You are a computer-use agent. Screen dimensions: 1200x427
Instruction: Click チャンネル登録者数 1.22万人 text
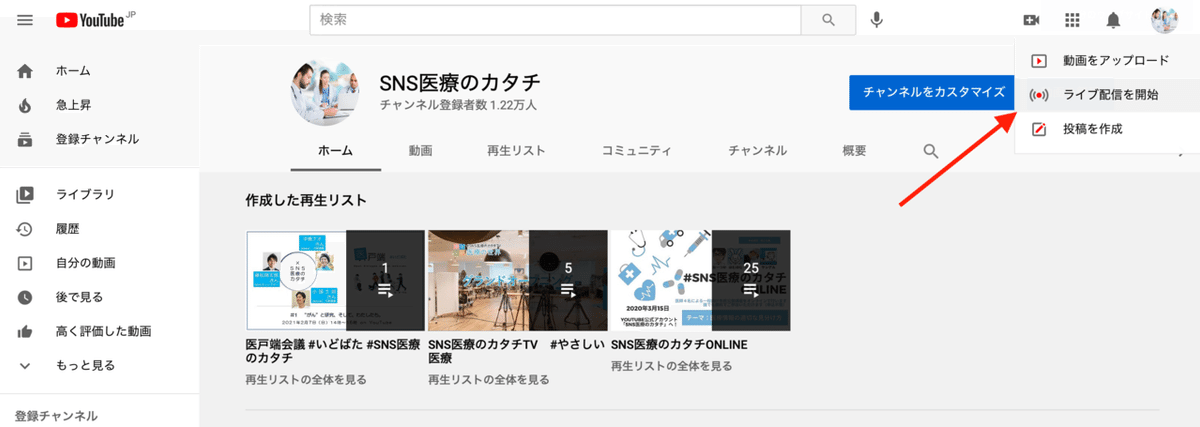[459, 105]
